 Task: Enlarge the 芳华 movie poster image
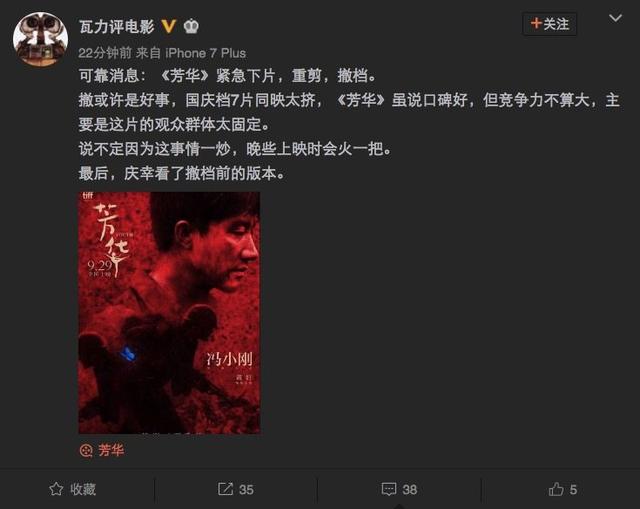[x=169, y=313]
